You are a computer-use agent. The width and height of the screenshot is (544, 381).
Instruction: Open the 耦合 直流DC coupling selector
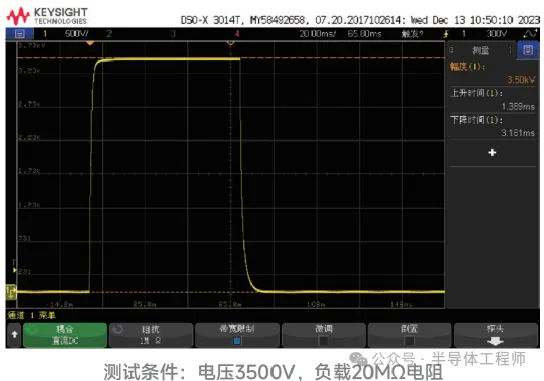tap(65, 335)
